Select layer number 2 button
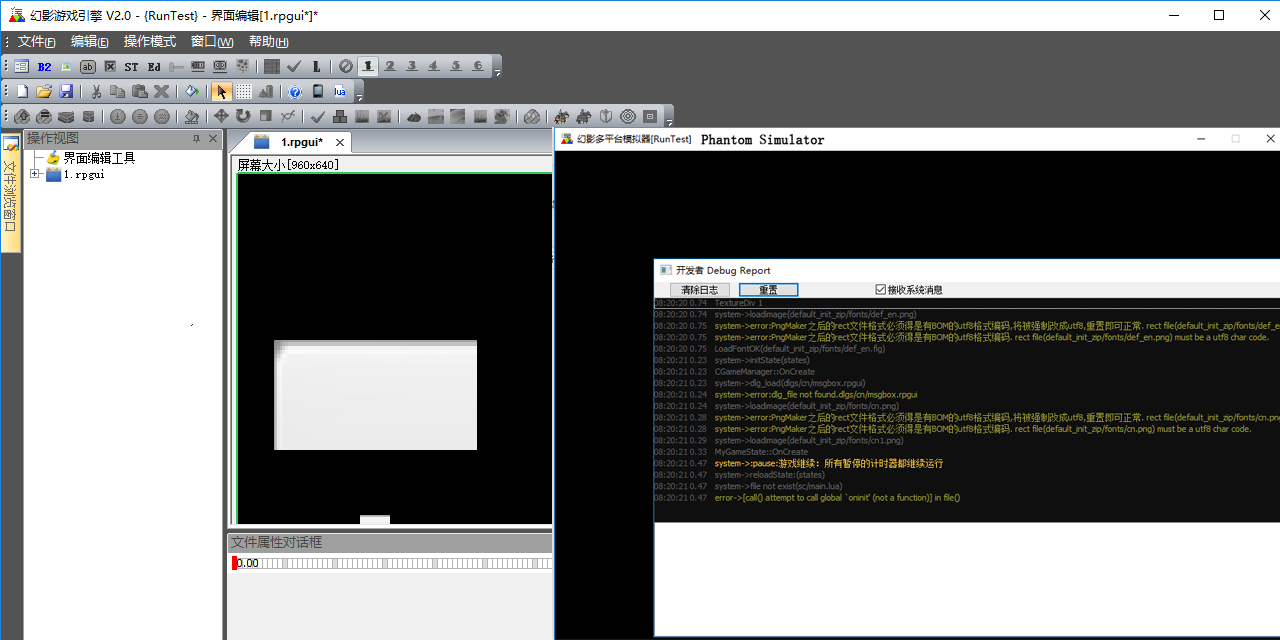The height and width of the screenshot is (640, 1280). (390, 67)
